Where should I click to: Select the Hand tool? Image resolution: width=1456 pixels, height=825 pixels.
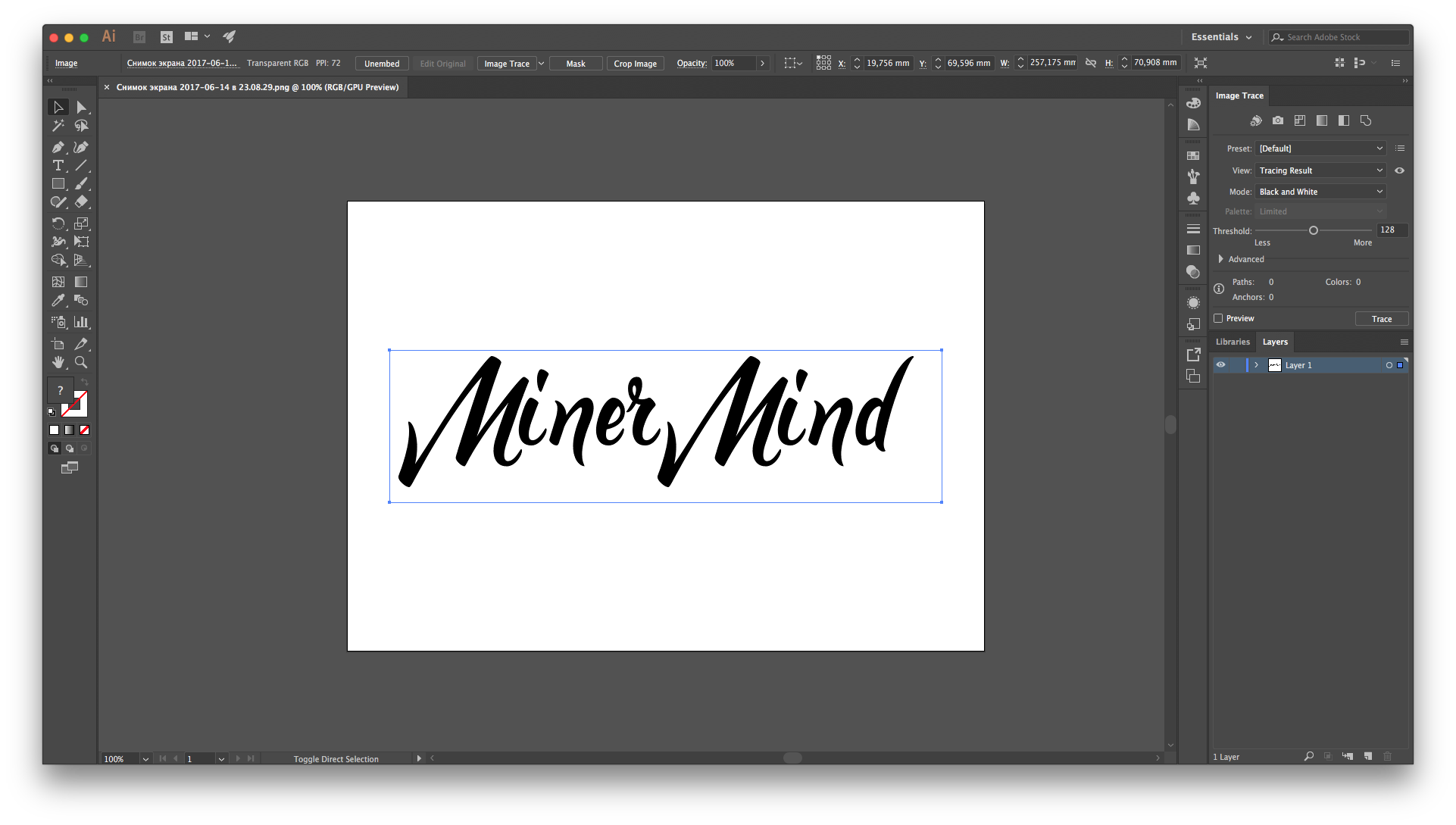(x=58, y=362)
